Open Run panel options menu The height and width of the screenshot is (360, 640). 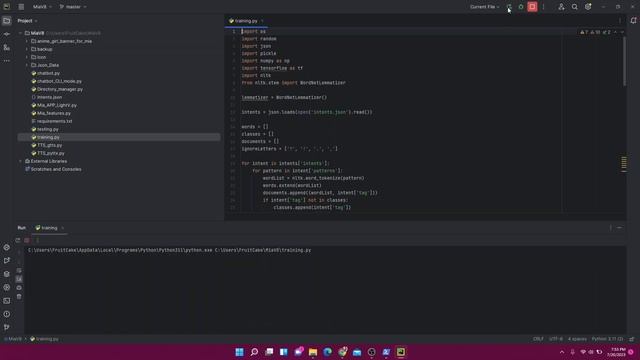click(611, 228)
